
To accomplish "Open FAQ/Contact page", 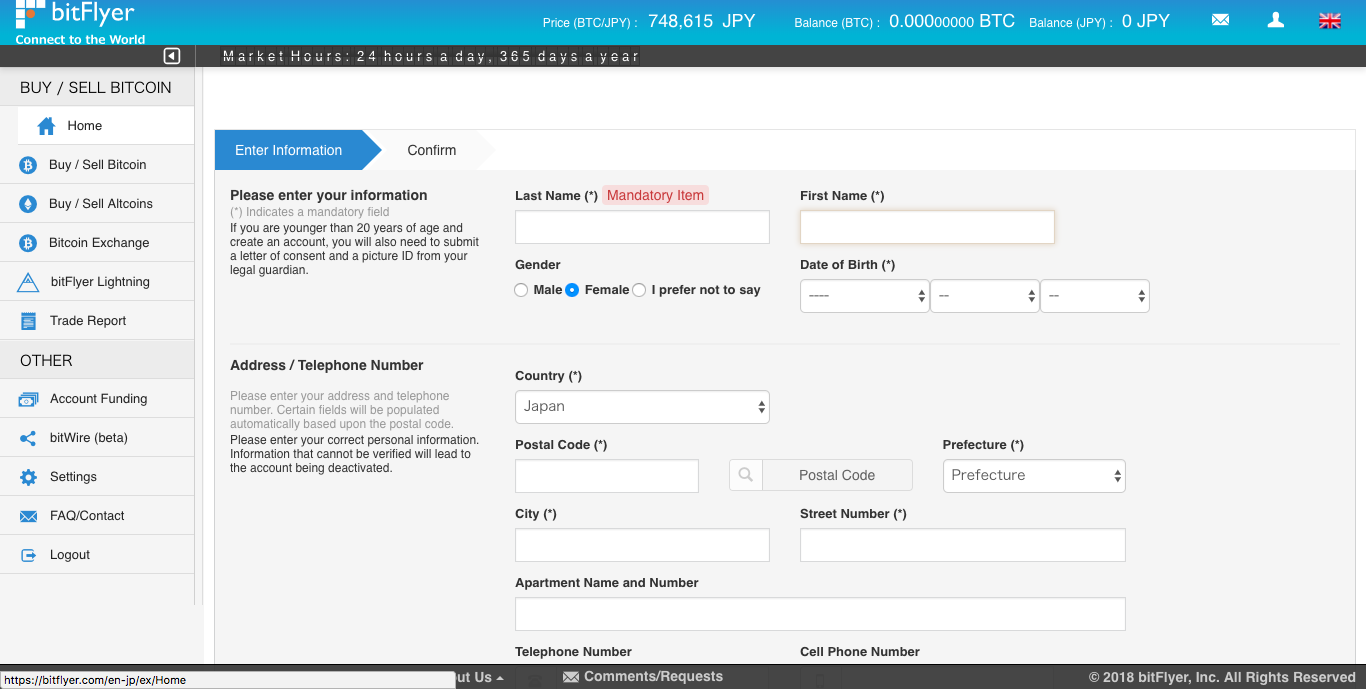I will (x=97, y=516).
